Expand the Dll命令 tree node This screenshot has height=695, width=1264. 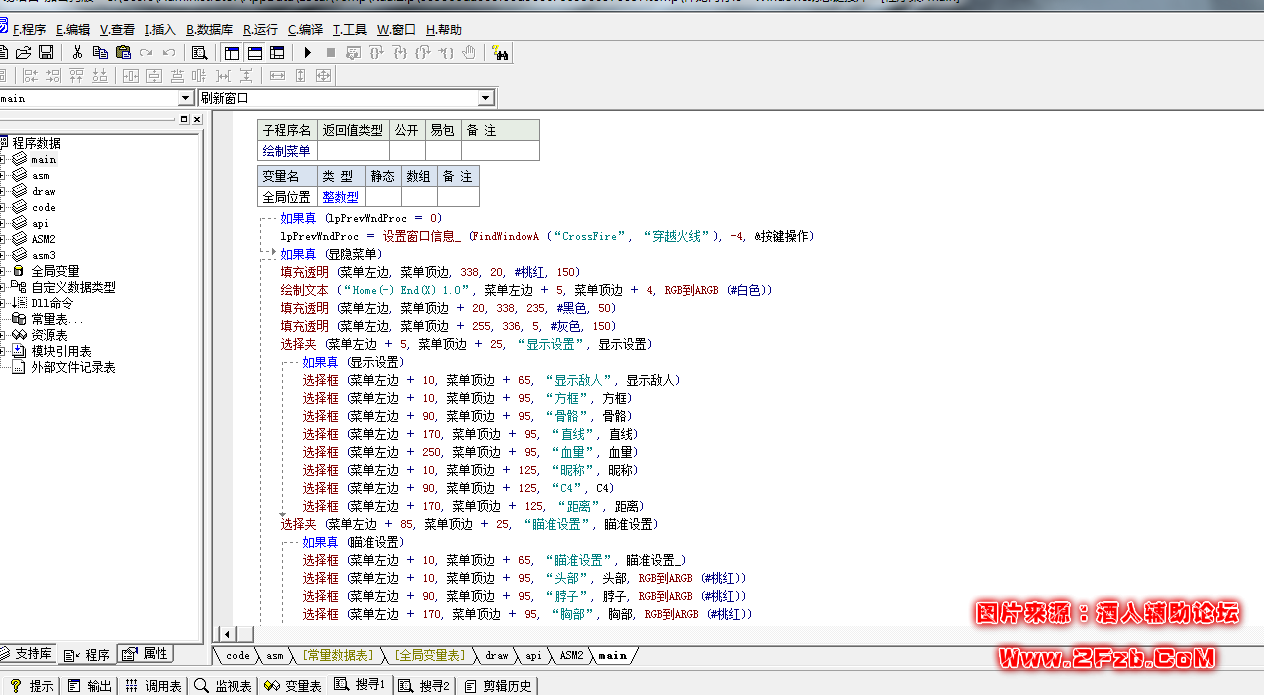[3, 303]
